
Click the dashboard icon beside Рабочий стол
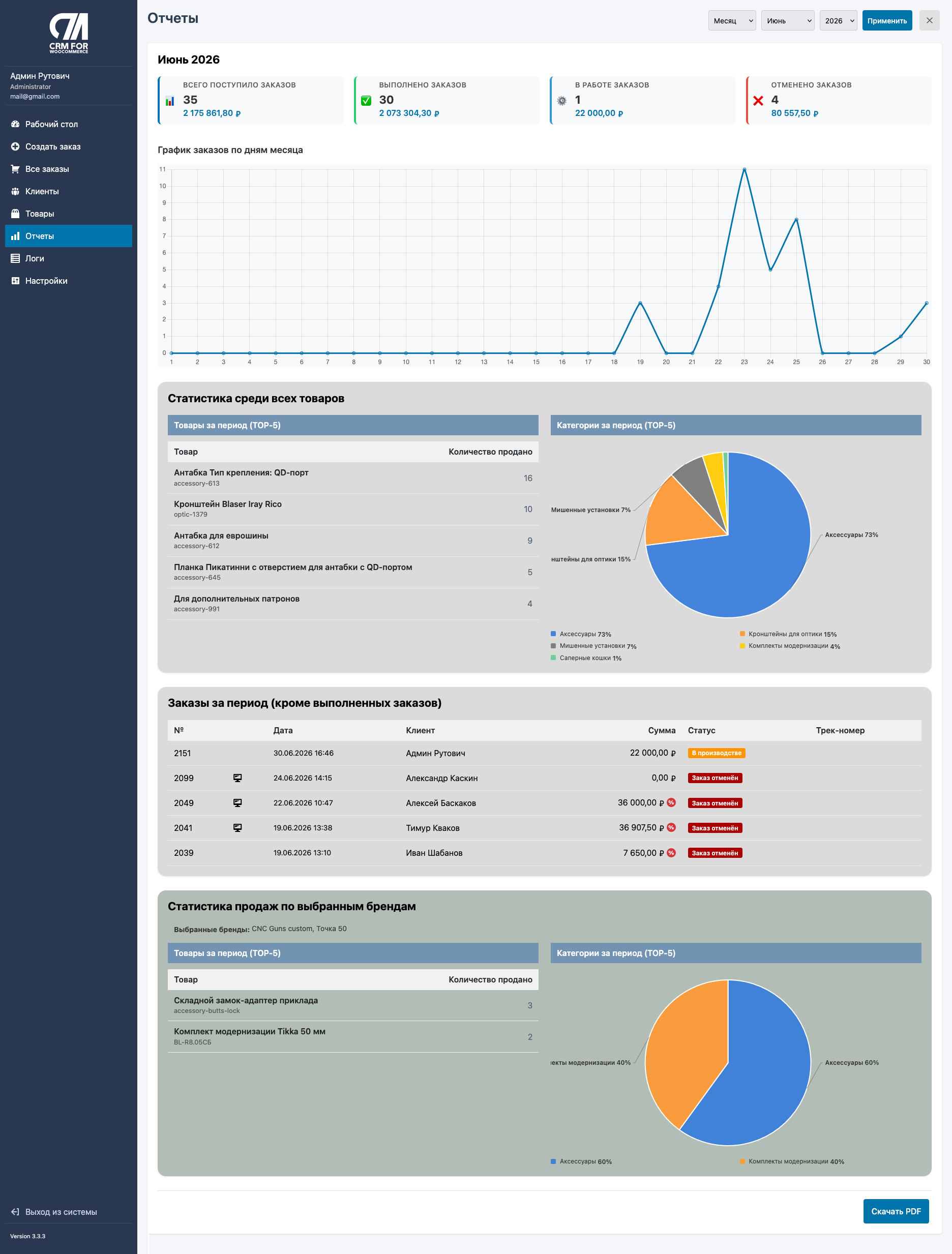coord(15,124)
